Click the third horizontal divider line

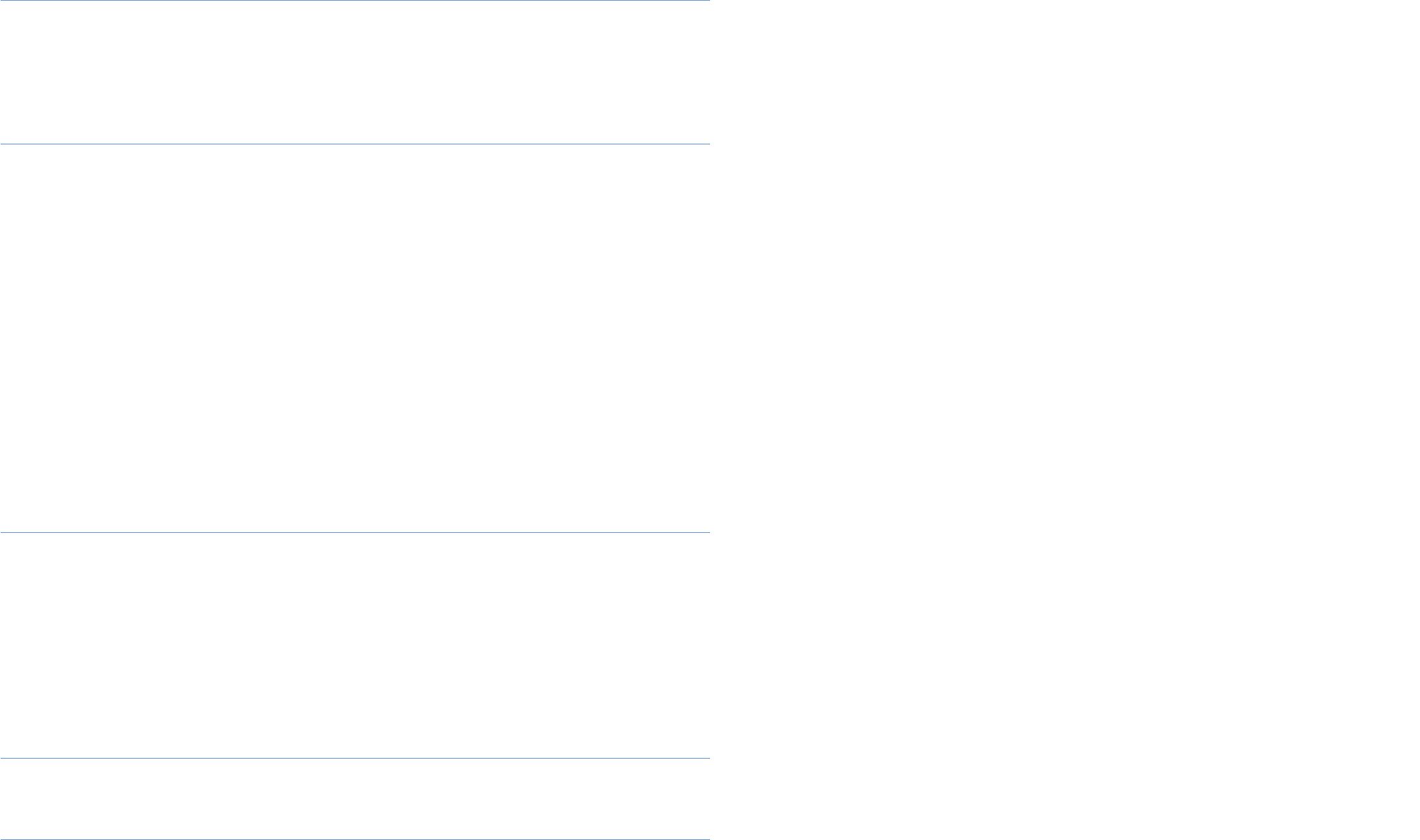[355, 532]
